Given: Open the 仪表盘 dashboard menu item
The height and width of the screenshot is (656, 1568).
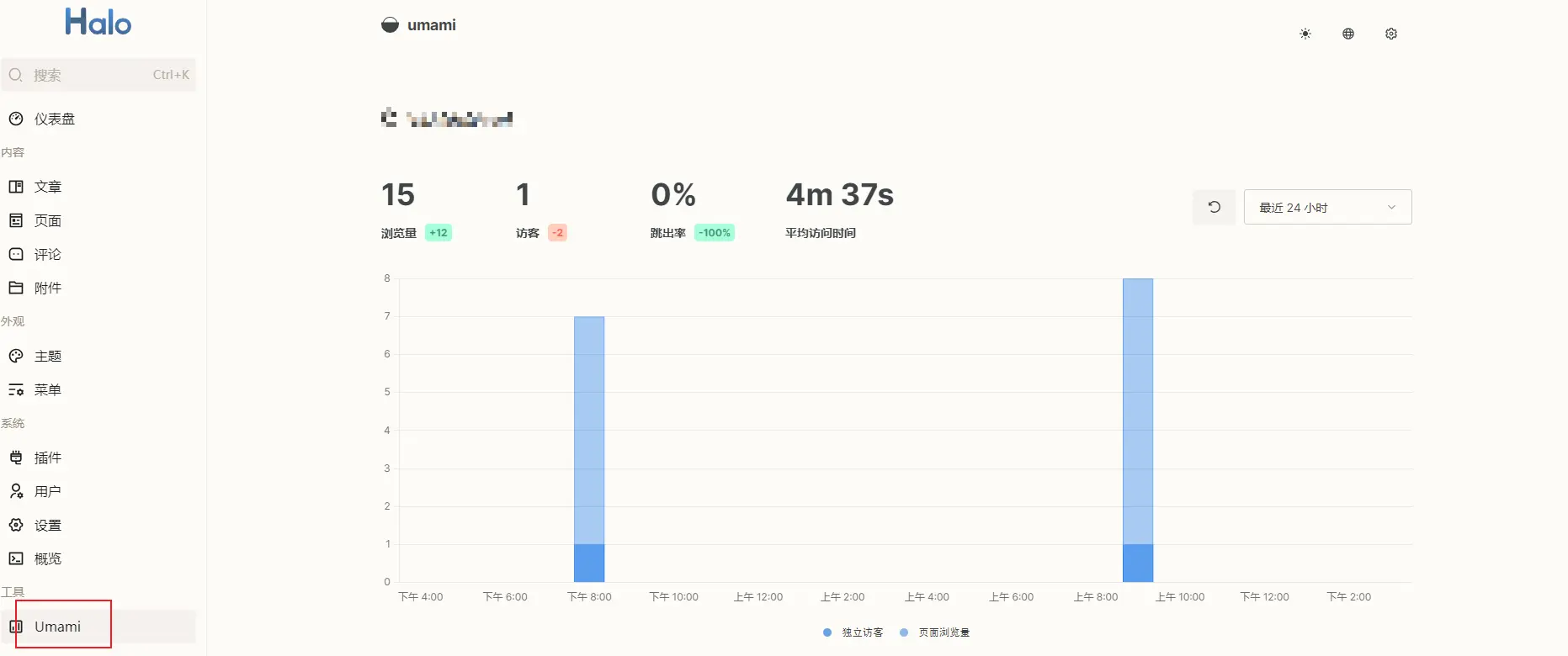Looking at the screenshot, I should click(55, 119).
